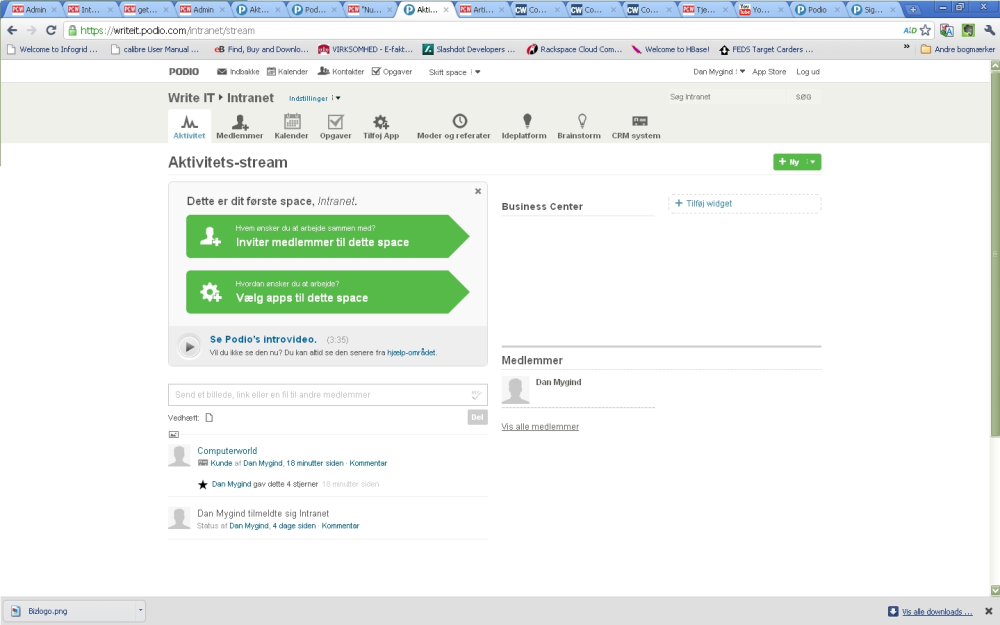Play Podio's intro video

(x=189, y=346)
